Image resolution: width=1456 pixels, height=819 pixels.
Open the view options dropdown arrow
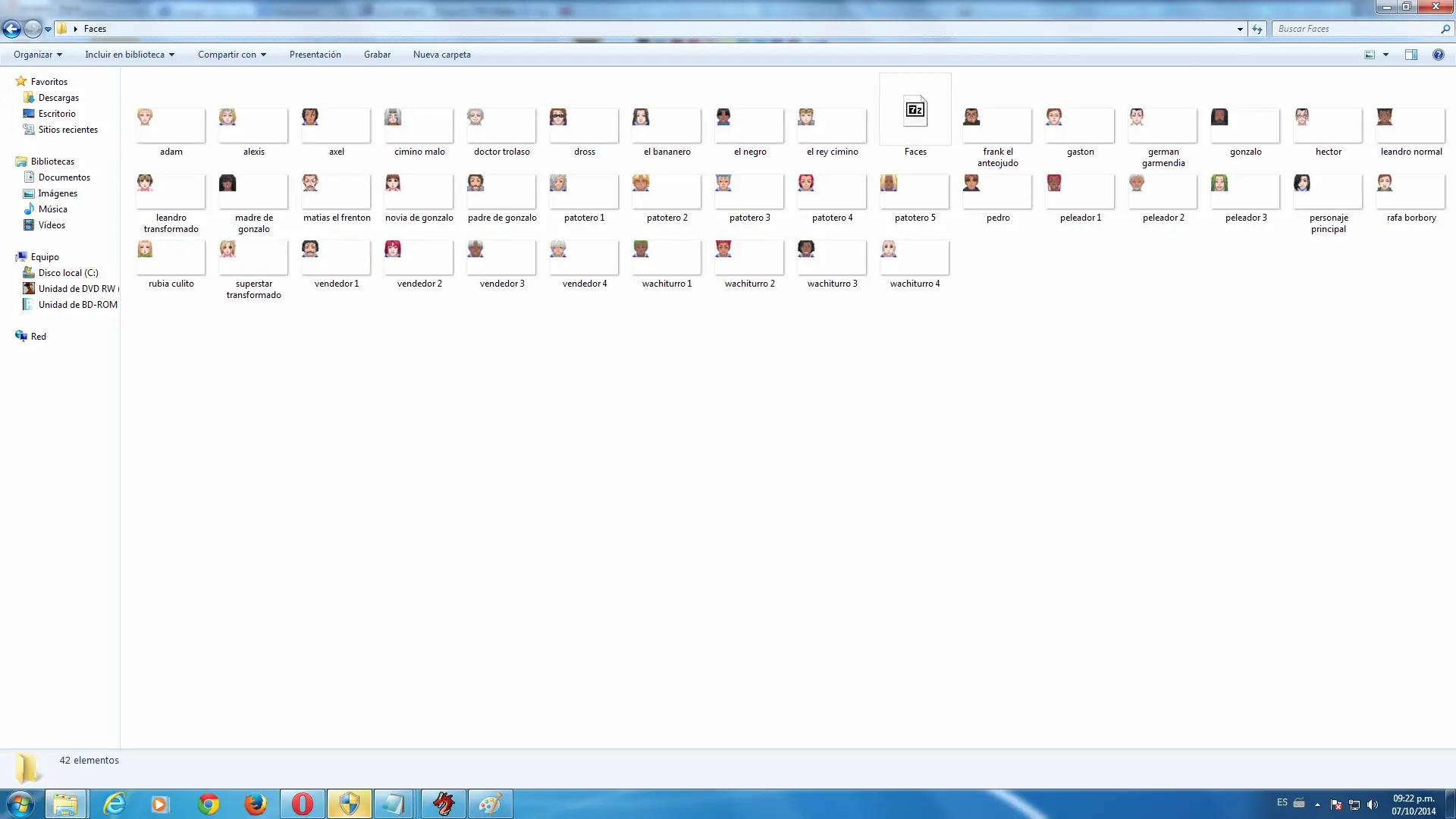1385,55
